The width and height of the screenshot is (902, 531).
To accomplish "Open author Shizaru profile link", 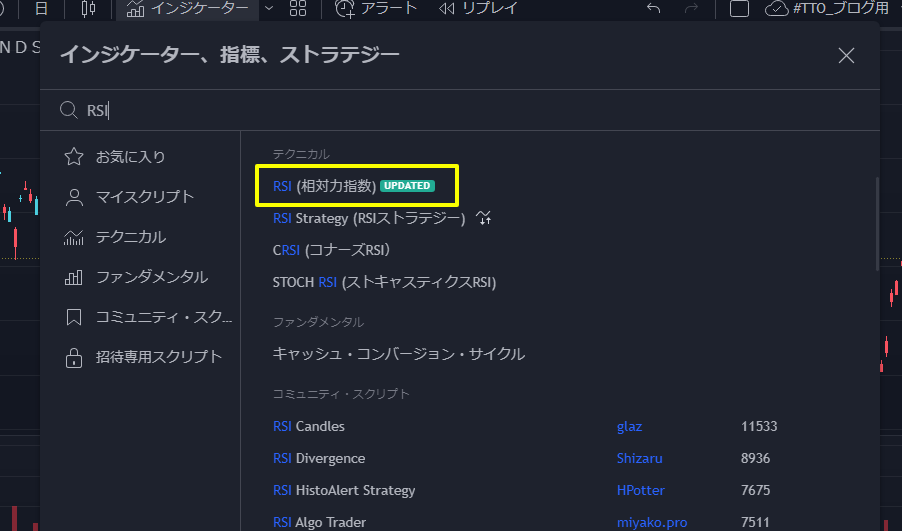I will click(639, 459).
